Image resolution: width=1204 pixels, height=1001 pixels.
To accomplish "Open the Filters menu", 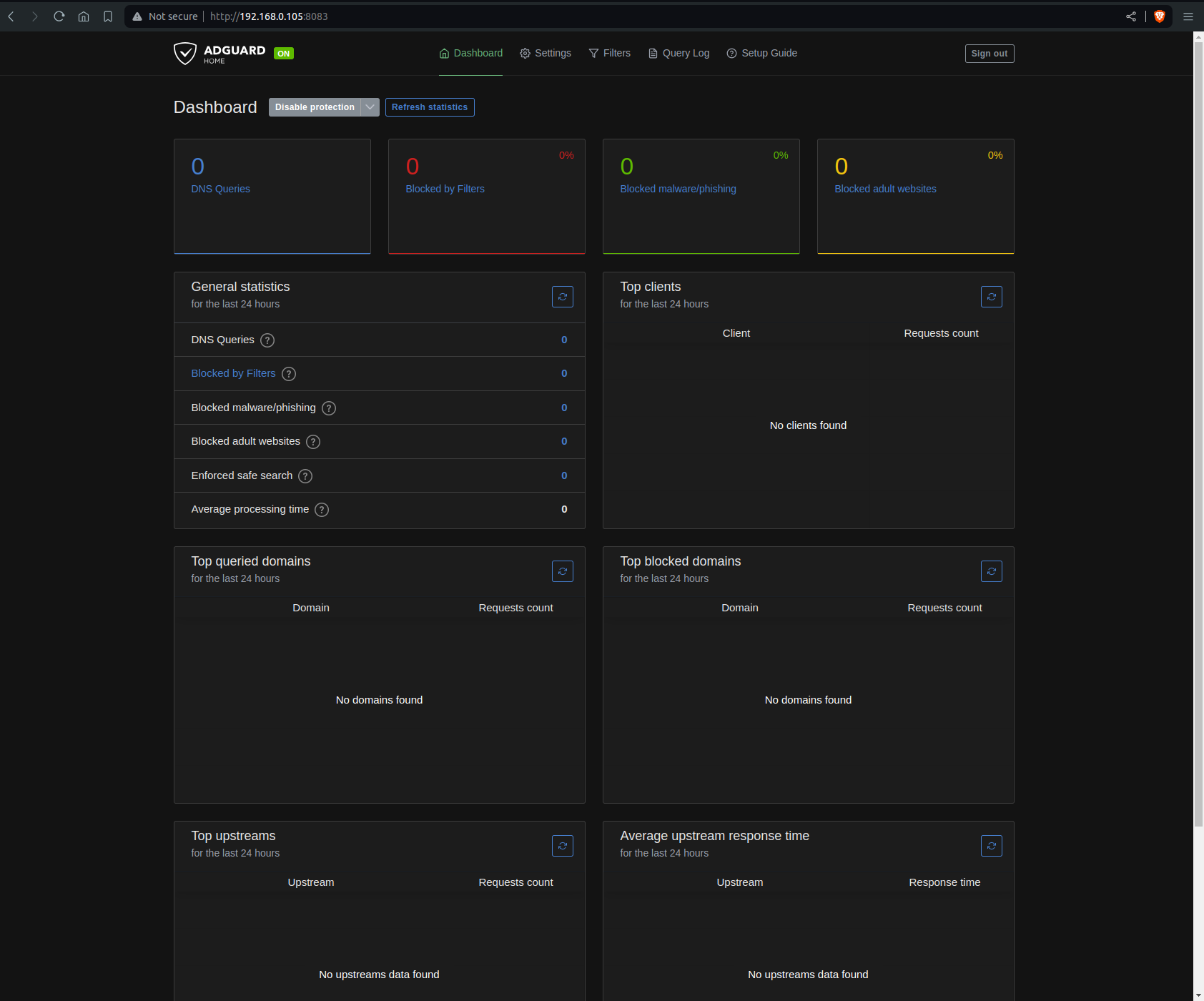I will (x=609, y=54).
